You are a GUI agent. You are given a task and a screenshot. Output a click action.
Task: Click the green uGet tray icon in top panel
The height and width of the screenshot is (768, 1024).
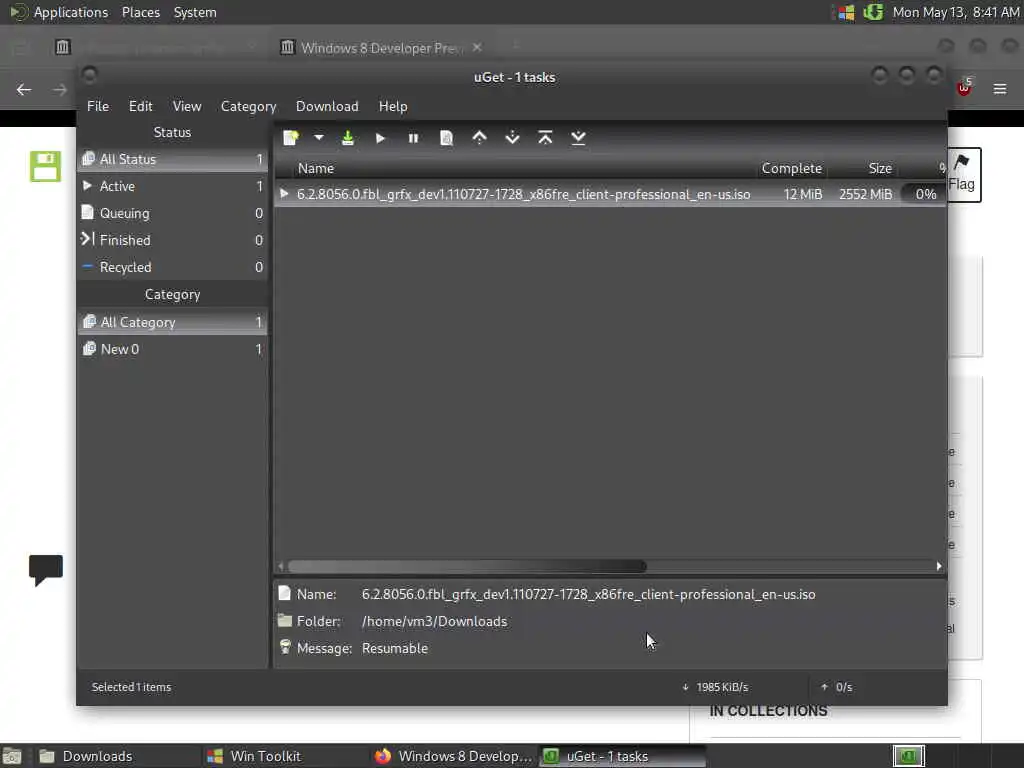(x=873, y=12)
